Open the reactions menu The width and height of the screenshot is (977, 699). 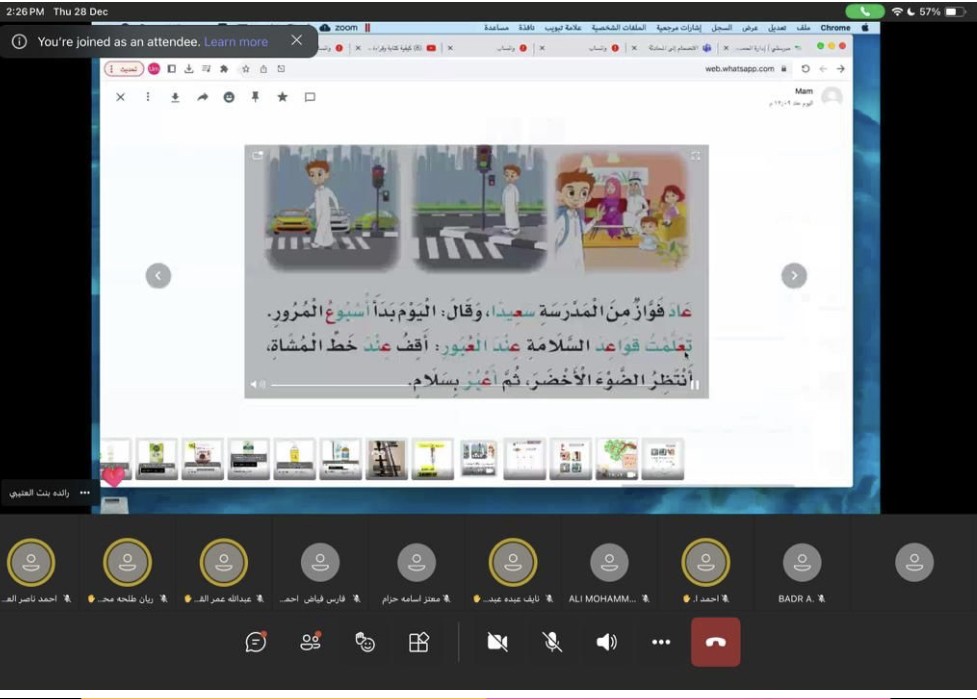pos(365,643)
